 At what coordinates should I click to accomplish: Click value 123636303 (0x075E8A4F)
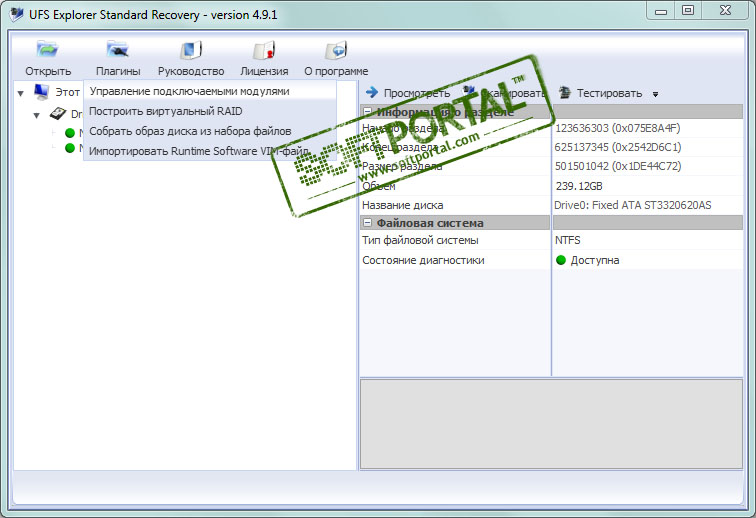click(x=618, y=128)
